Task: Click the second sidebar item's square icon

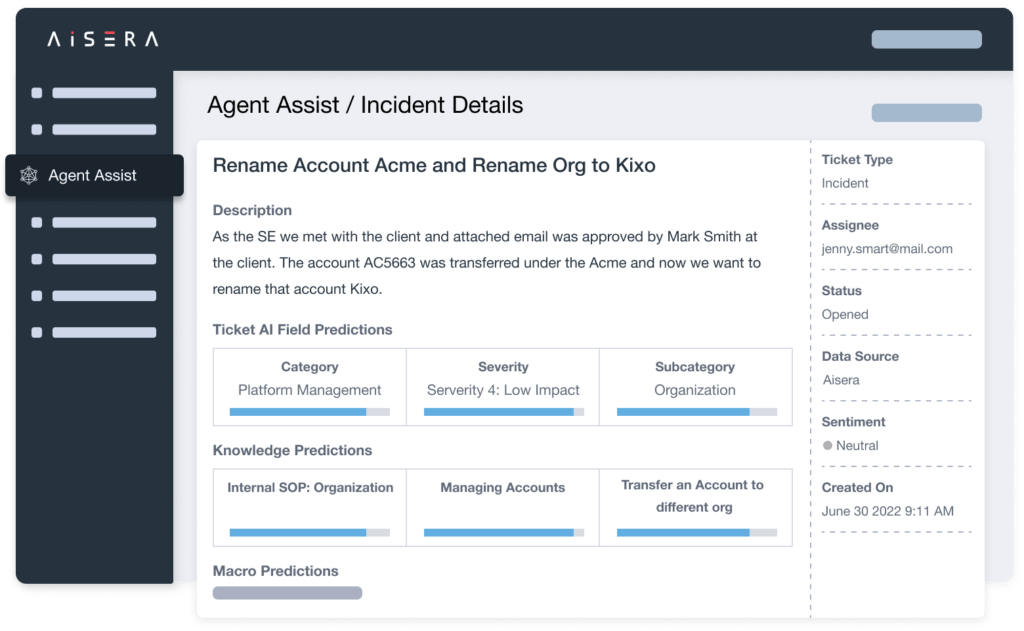Action: tap(36, 129)
